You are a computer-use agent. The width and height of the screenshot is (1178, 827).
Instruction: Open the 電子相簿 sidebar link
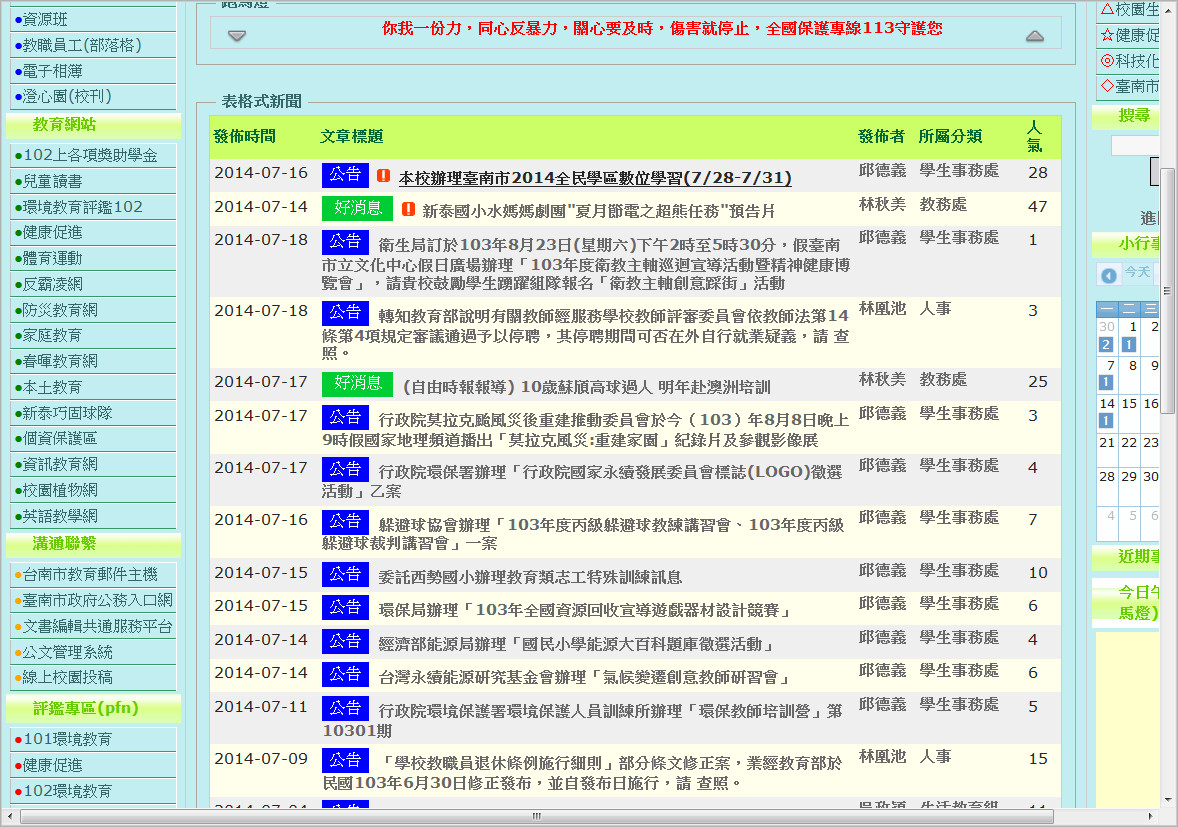[x=52, y=71]
